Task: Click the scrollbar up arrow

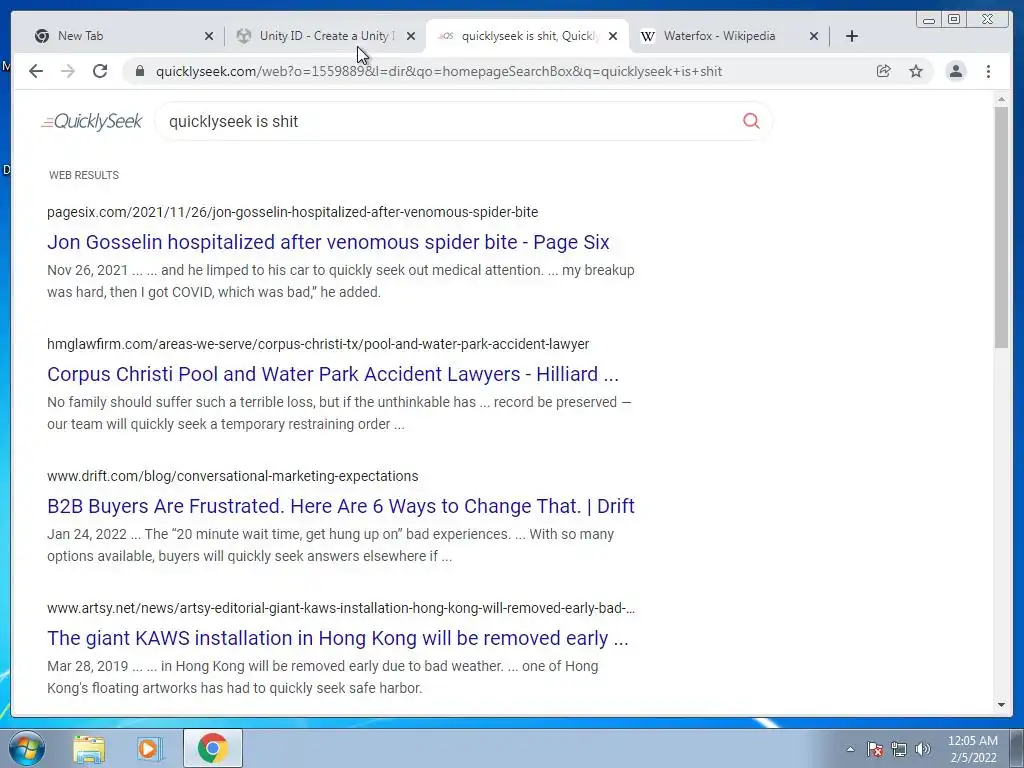Action: pyautogui.click(x=1001, y=99)
